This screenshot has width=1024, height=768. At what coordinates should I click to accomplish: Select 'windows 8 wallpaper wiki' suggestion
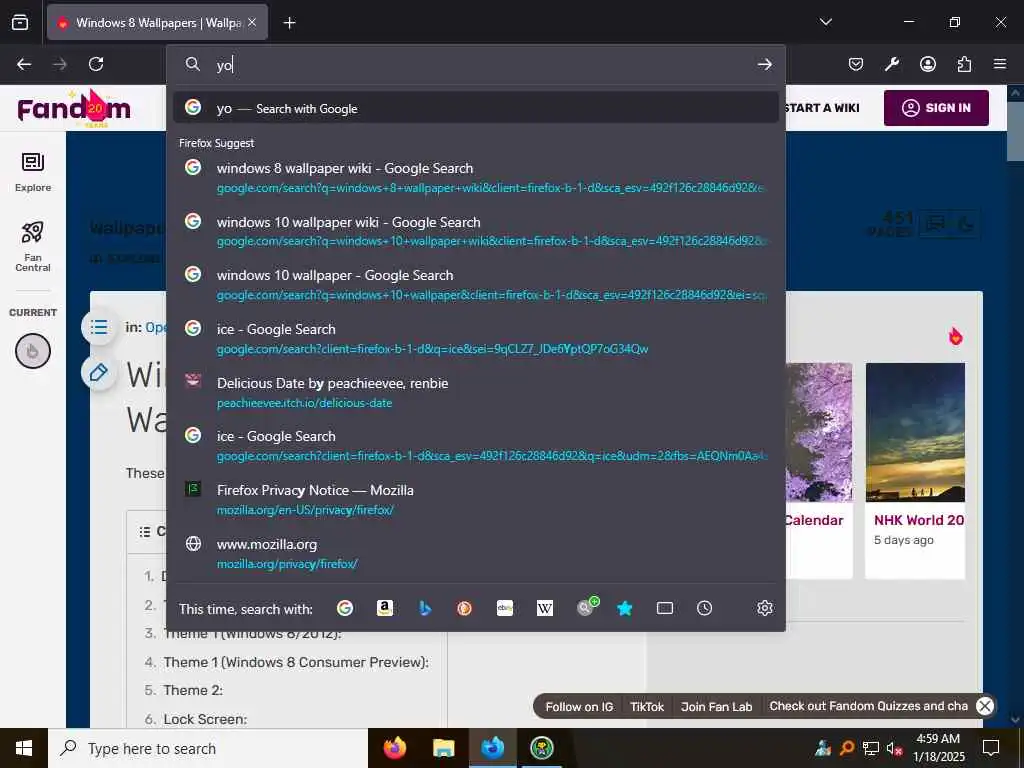[x=475, y=178]
